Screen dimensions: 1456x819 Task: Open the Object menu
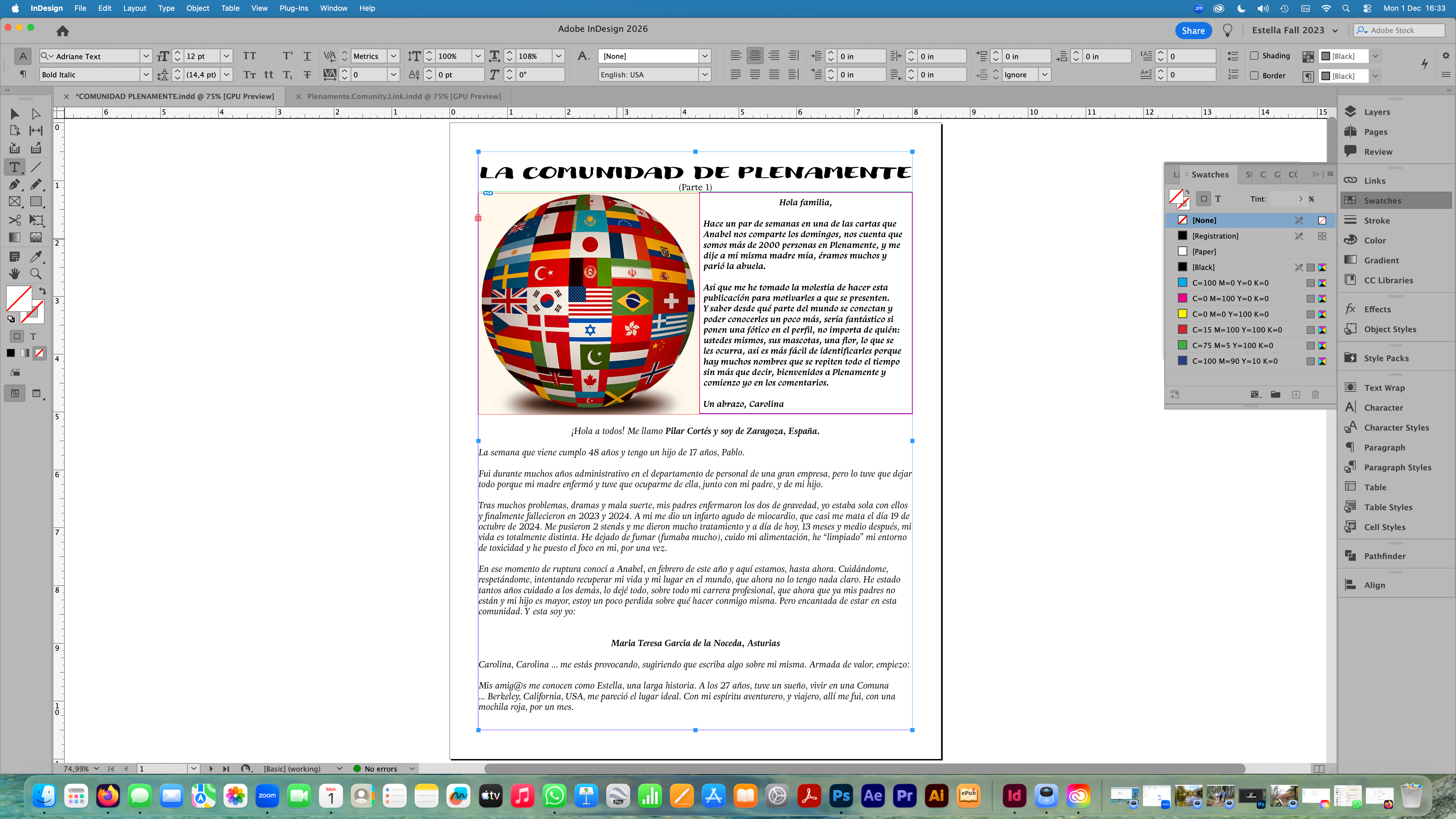coord(197,8)
